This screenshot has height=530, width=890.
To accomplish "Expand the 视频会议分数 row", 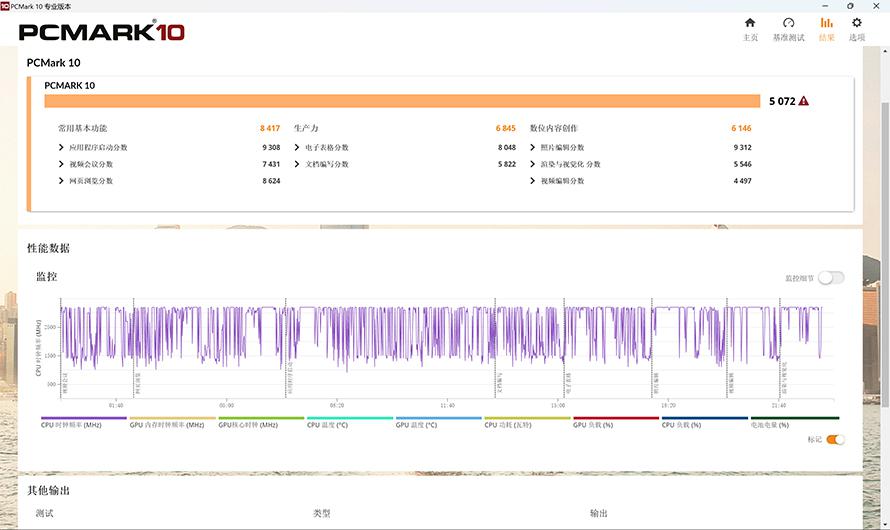I will click(x=61, y=164).
